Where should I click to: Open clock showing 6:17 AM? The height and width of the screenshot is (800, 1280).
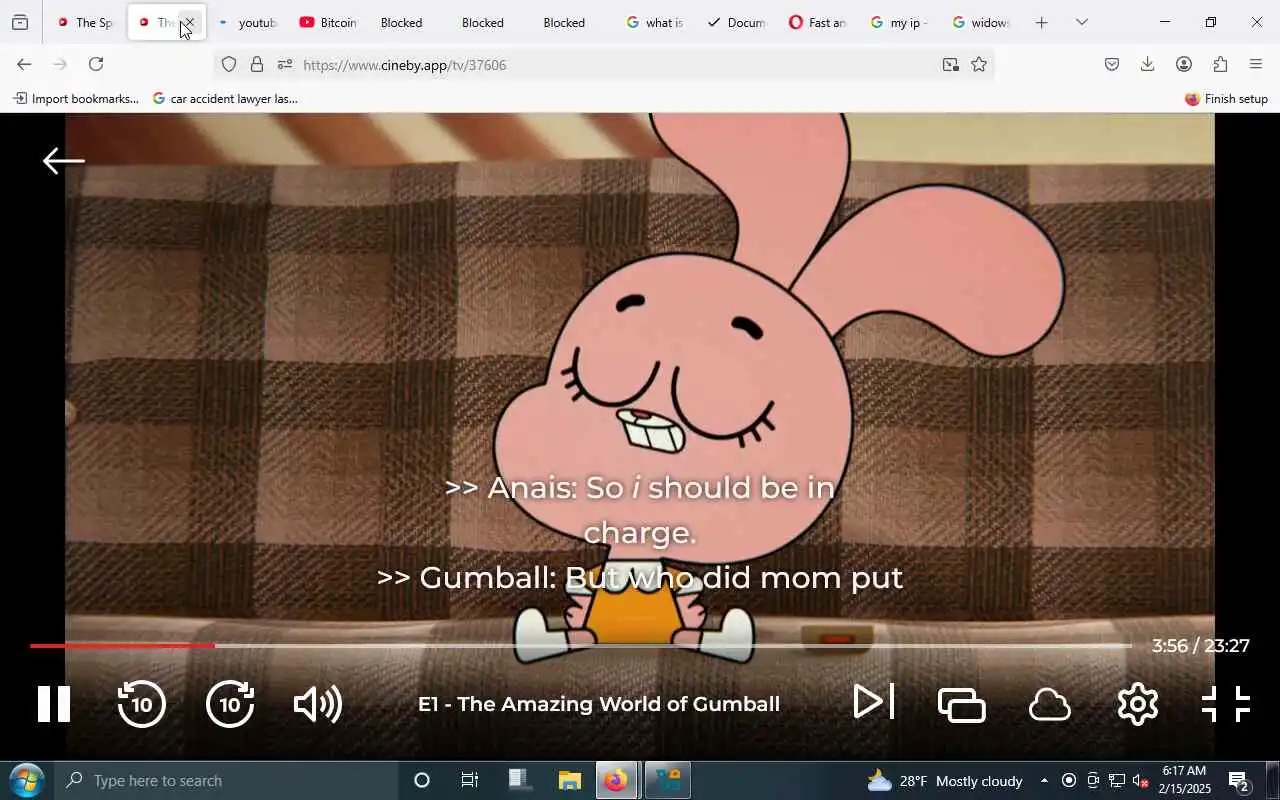tap(1186, 780)
